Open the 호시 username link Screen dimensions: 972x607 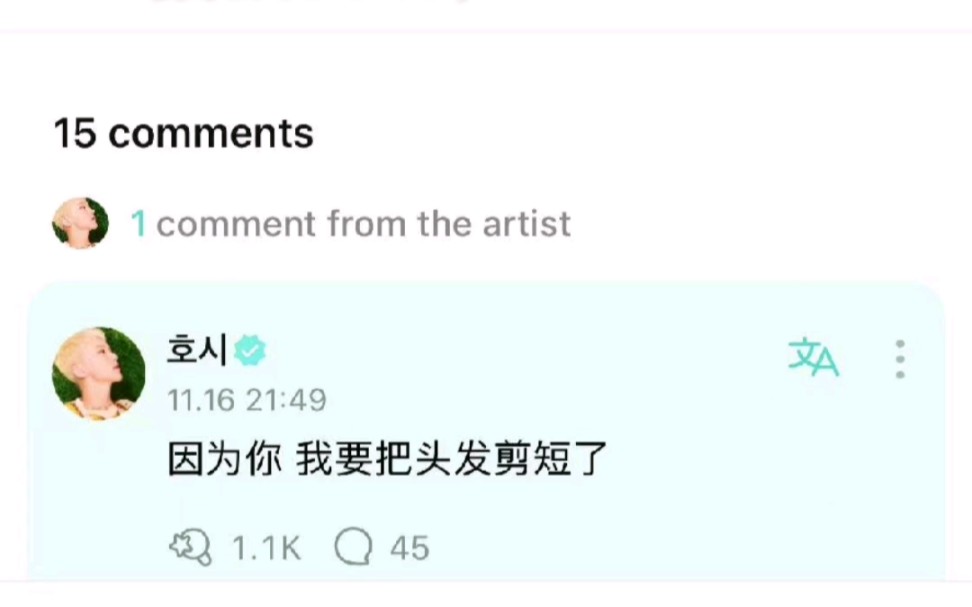click(x=197, y=350)
